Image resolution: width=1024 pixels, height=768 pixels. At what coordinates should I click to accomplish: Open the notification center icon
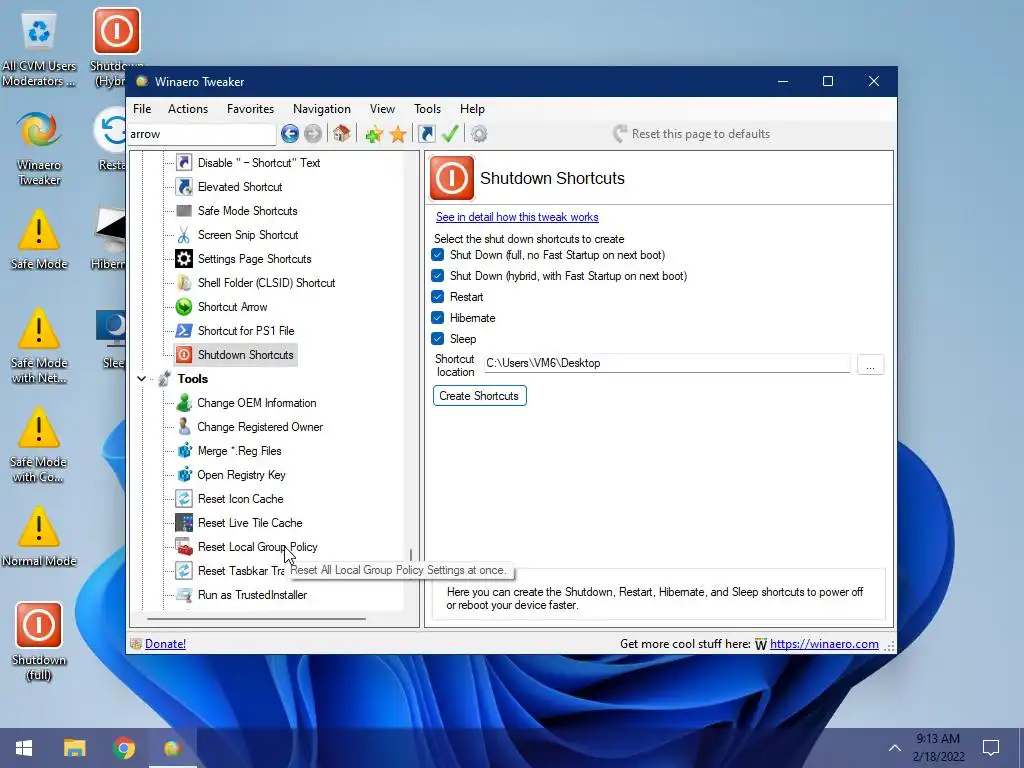point(991,748)
